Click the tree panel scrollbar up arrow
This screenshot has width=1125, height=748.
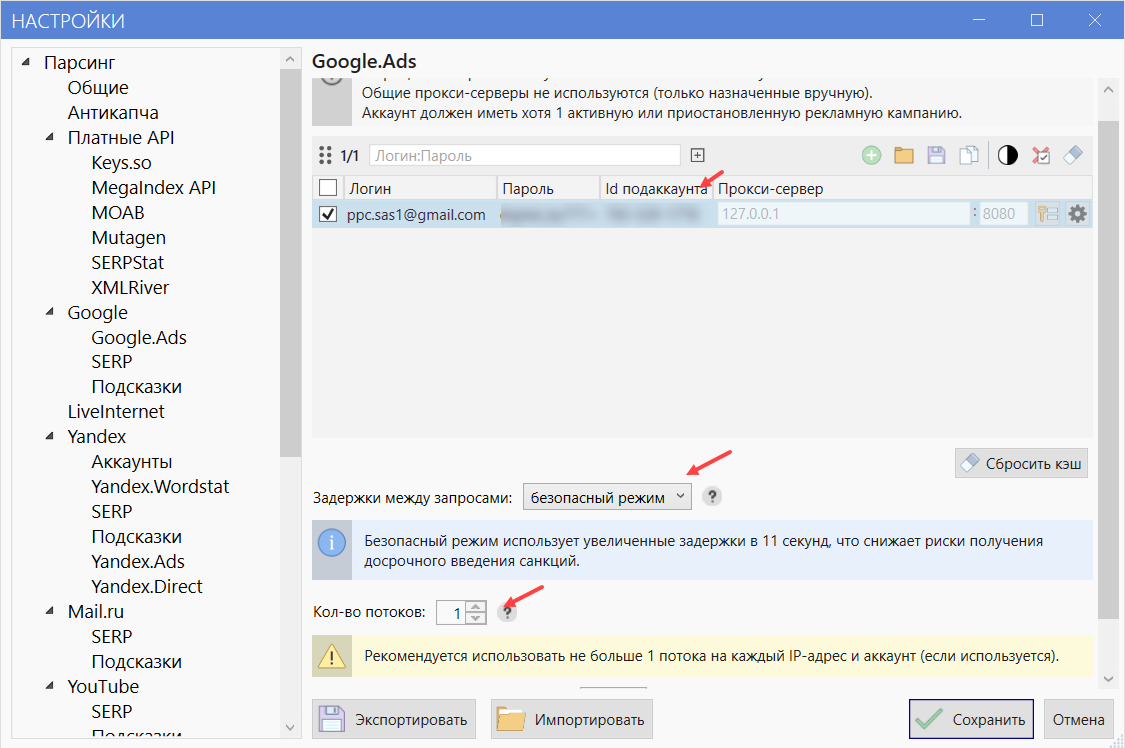tap(290, 60)
